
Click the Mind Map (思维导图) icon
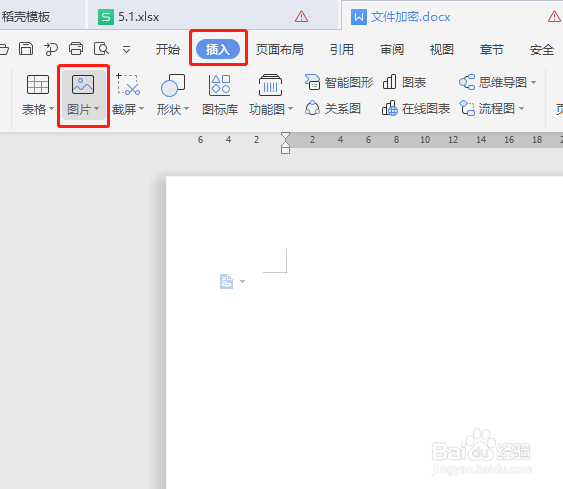pyautogui.click(x=467, y=82)
